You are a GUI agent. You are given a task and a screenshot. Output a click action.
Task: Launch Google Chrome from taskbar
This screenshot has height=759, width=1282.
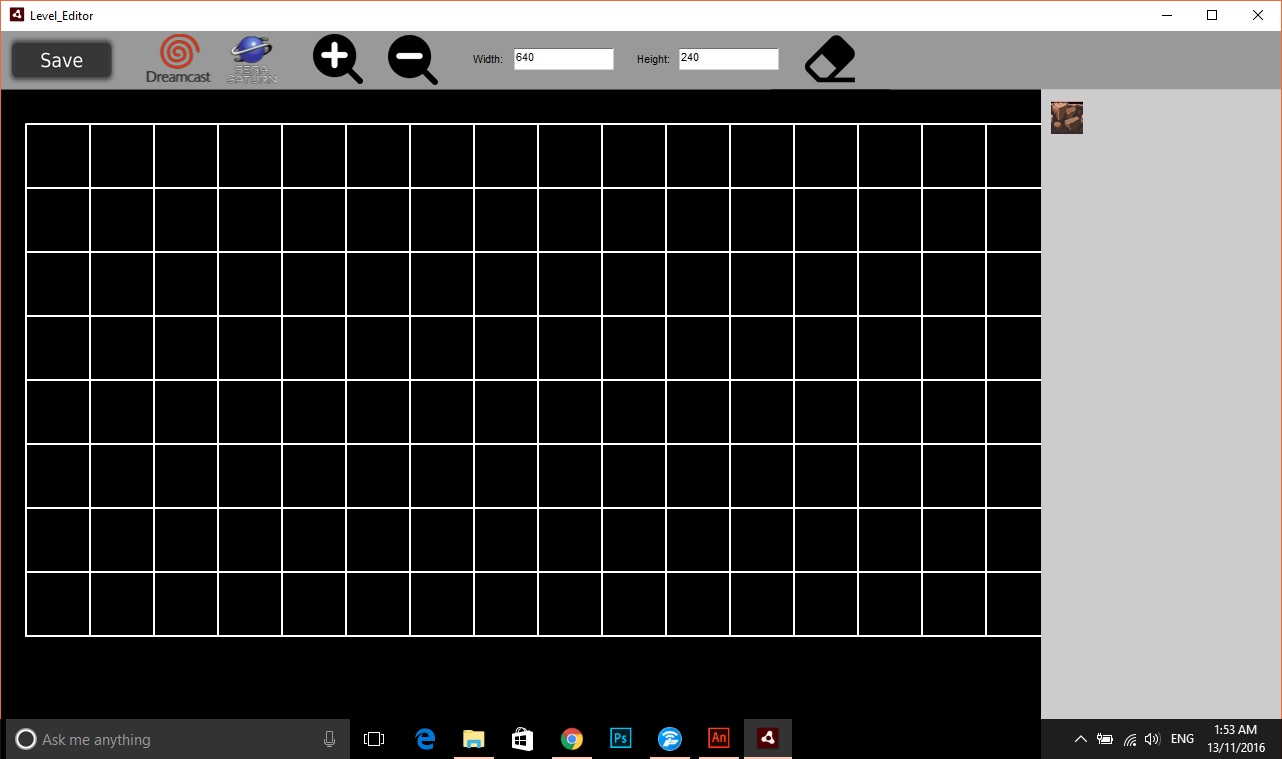pos(571,739)
